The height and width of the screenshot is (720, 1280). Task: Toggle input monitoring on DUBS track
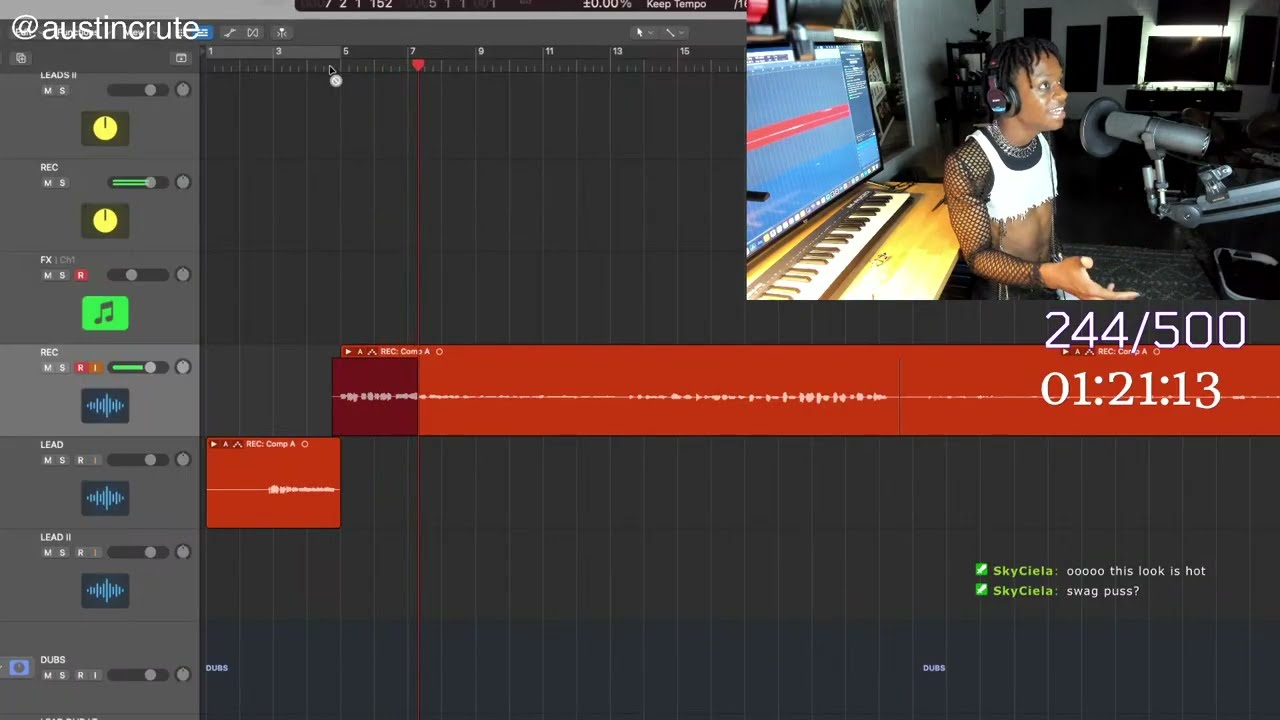95,676
